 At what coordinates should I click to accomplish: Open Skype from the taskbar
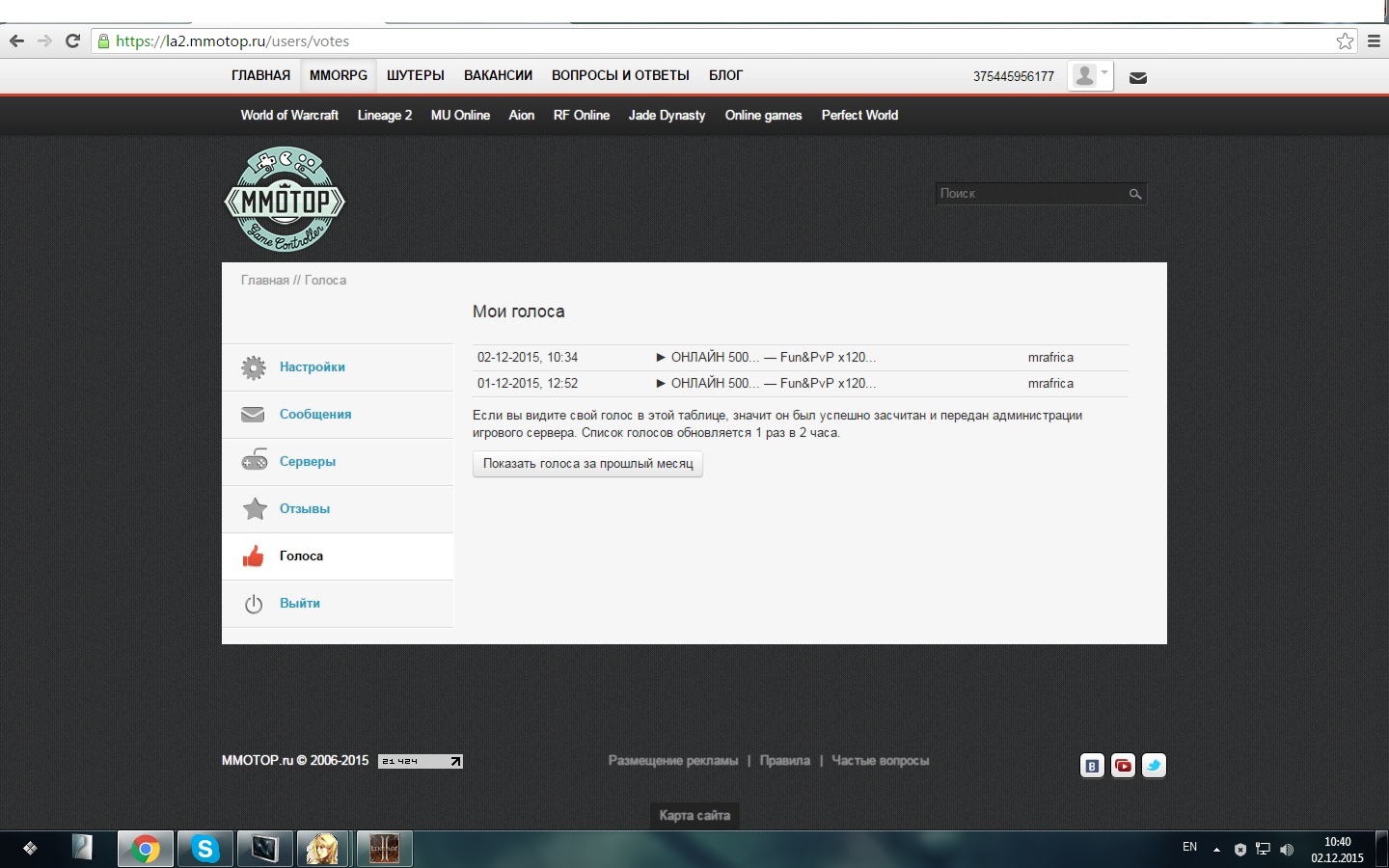click(204, 849)
